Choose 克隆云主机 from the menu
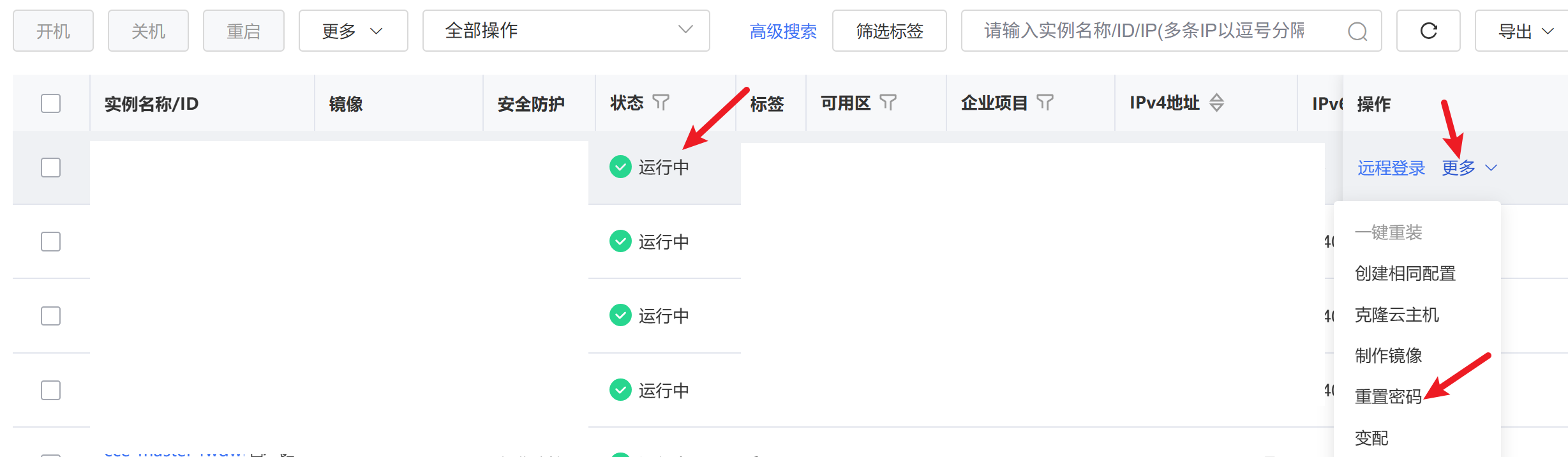Viewport: 1568px width, 457px height. coord(1396,315)
